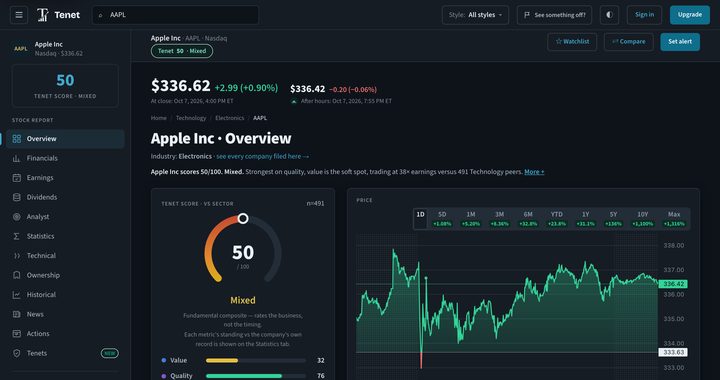
Task: Select the 5Y price range tab
Action: coord(614,218)
